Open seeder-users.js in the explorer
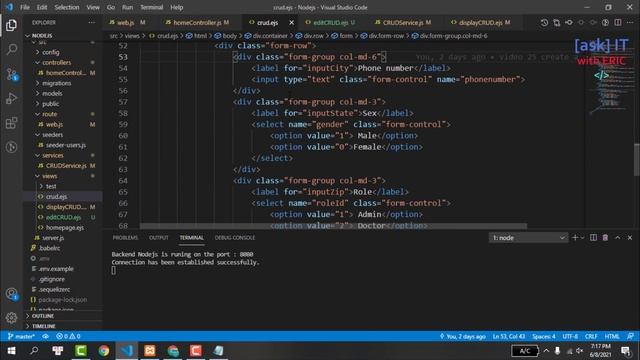640x360 pixels. coord(66,145)
